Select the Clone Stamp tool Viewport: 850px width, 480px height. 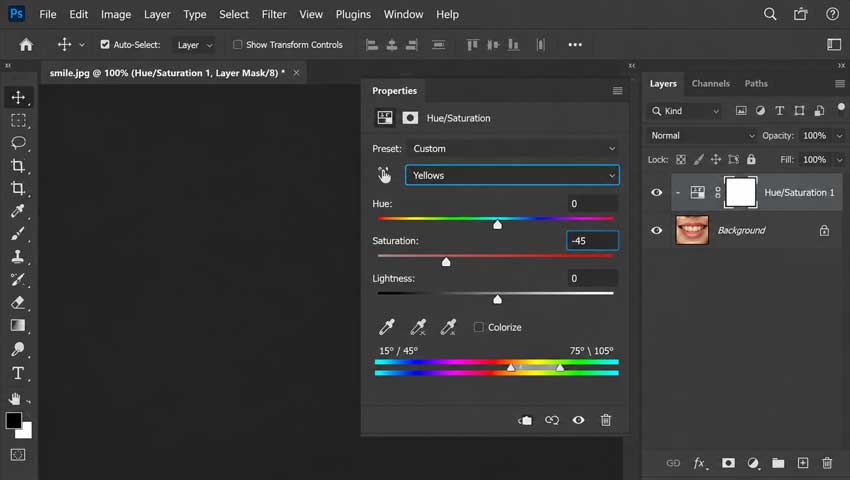[x=18, y=257]
